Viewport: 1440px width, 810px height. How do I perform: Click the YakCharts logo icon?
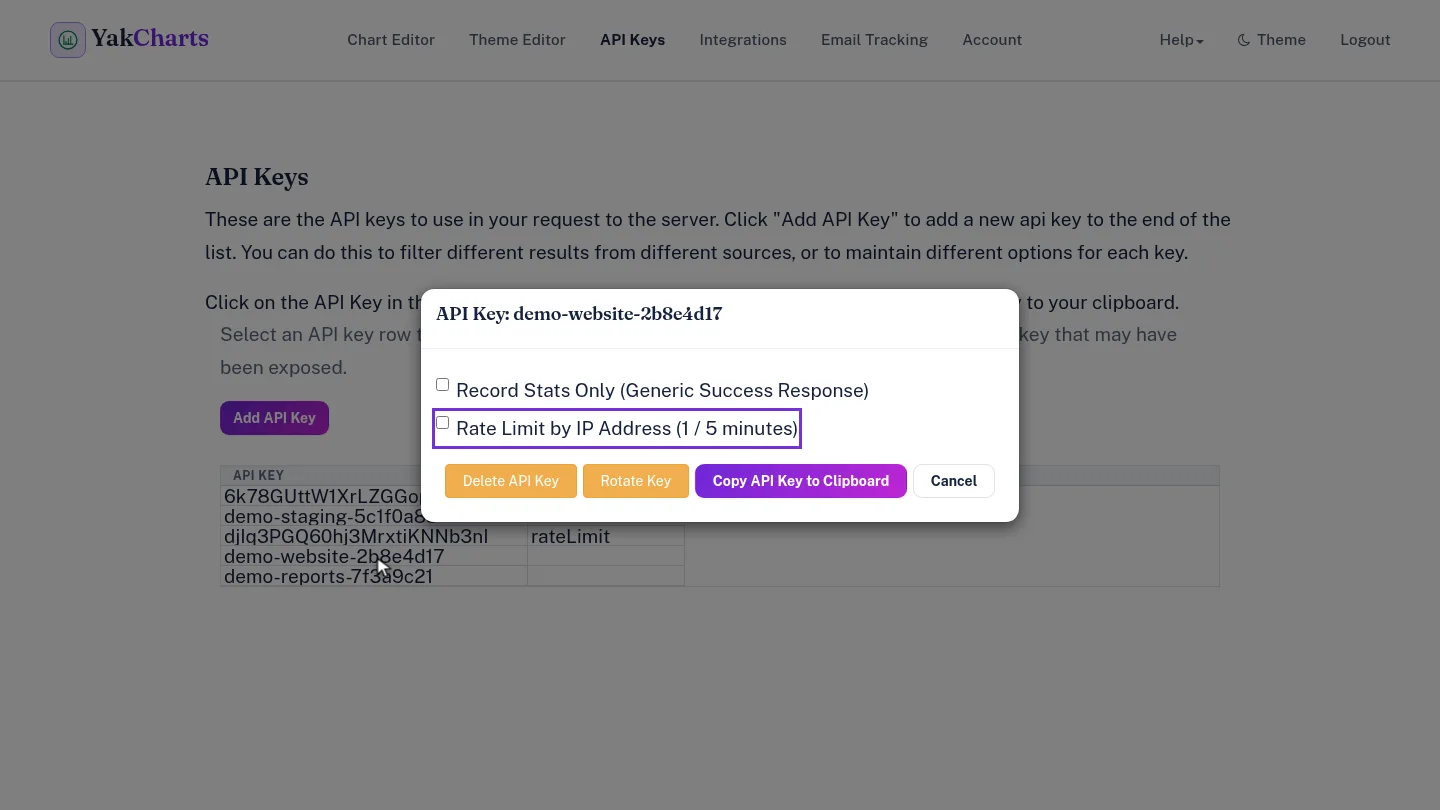68,40
